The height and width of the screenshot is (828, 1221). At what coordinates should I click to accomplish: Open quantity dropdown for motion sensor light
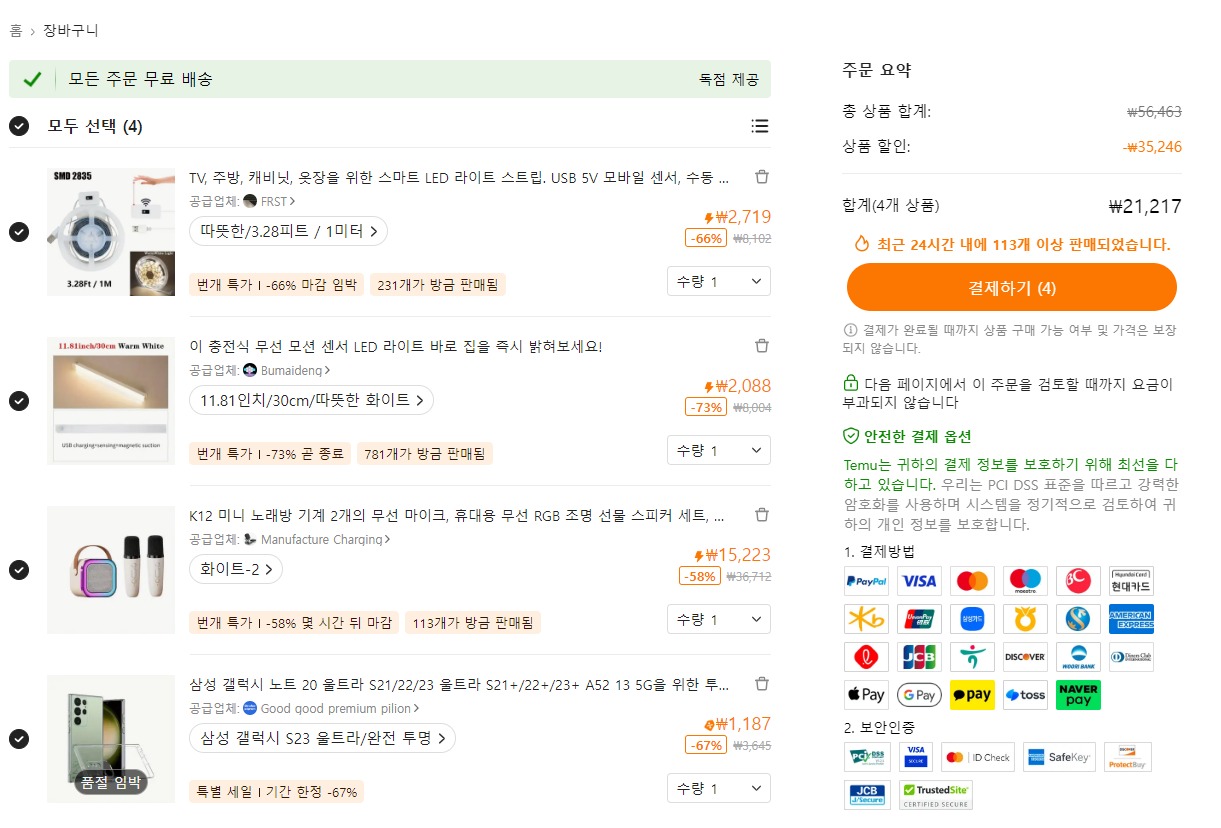coord(719,450)
